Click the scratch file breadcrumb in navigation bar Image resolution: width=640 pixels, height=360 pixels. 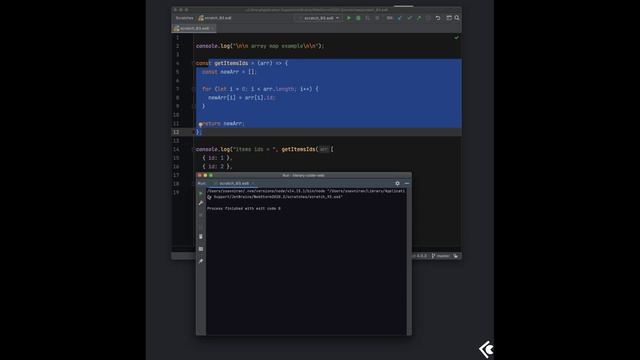[215, 18]
